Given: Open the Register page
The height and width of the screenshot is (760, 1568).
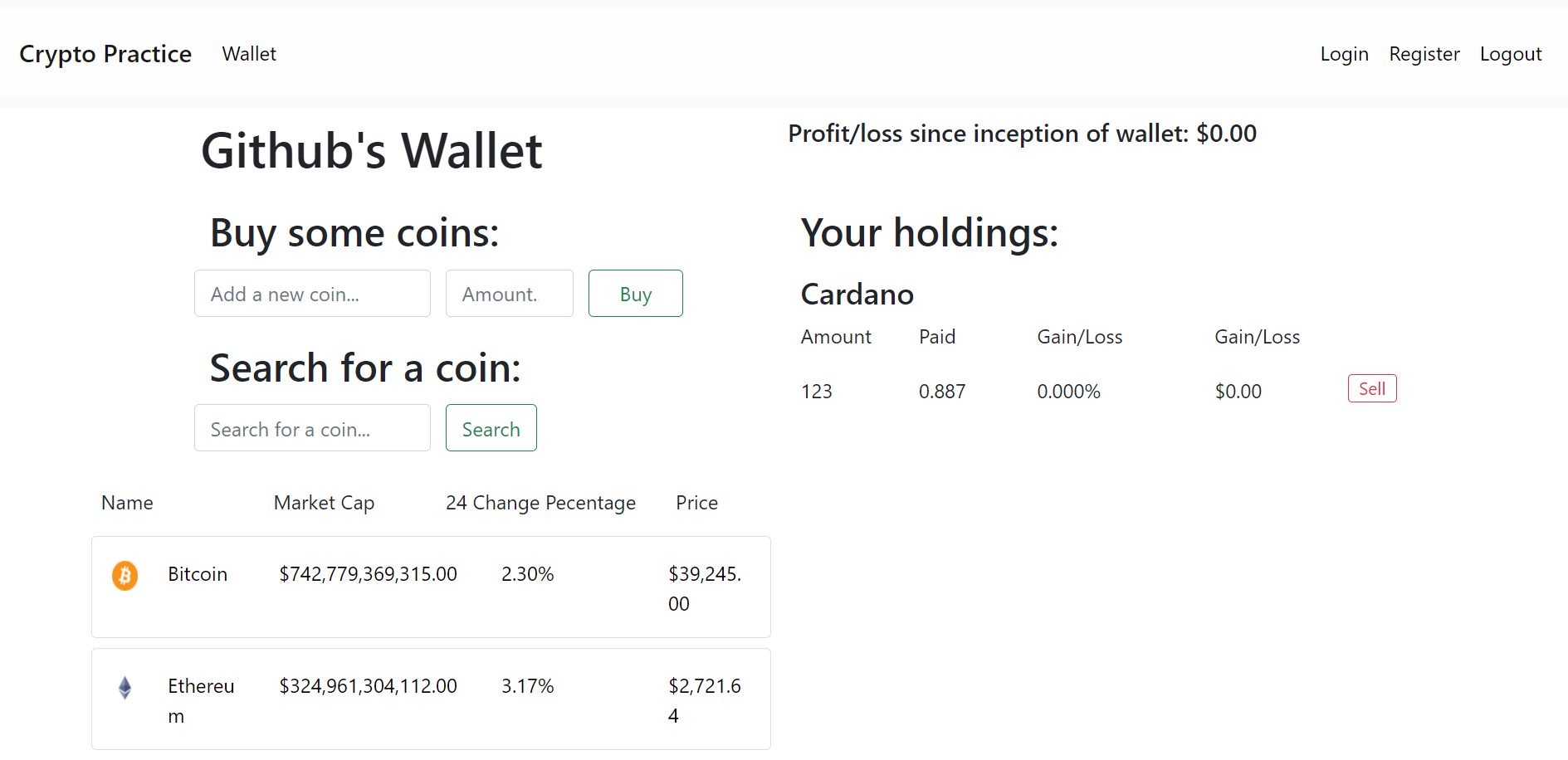Looking at the screenshot, I should [1424, 53].
